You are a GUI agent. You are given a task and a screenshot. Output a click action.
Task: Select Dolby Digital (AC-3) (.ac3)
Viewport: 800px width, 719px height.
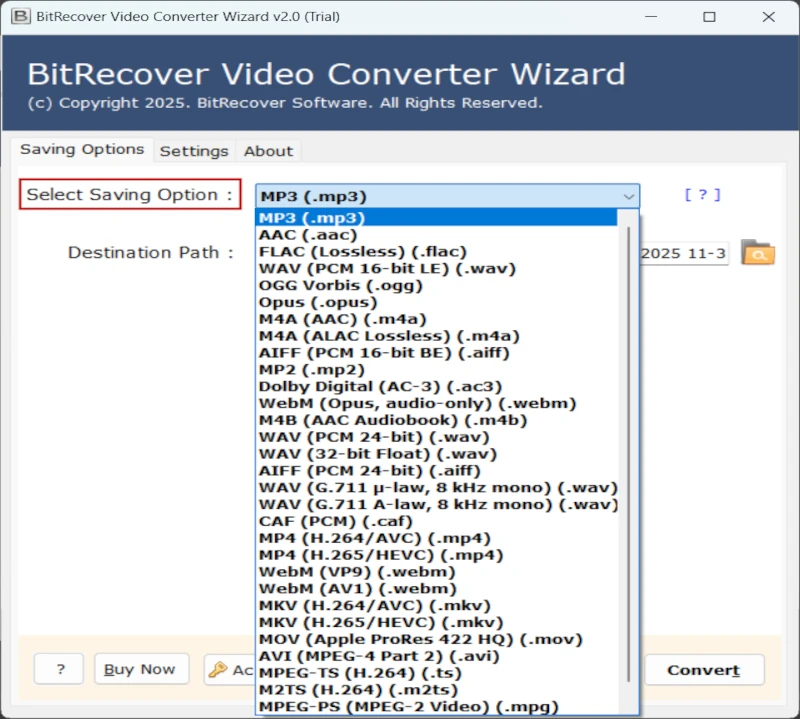point(436,386)
